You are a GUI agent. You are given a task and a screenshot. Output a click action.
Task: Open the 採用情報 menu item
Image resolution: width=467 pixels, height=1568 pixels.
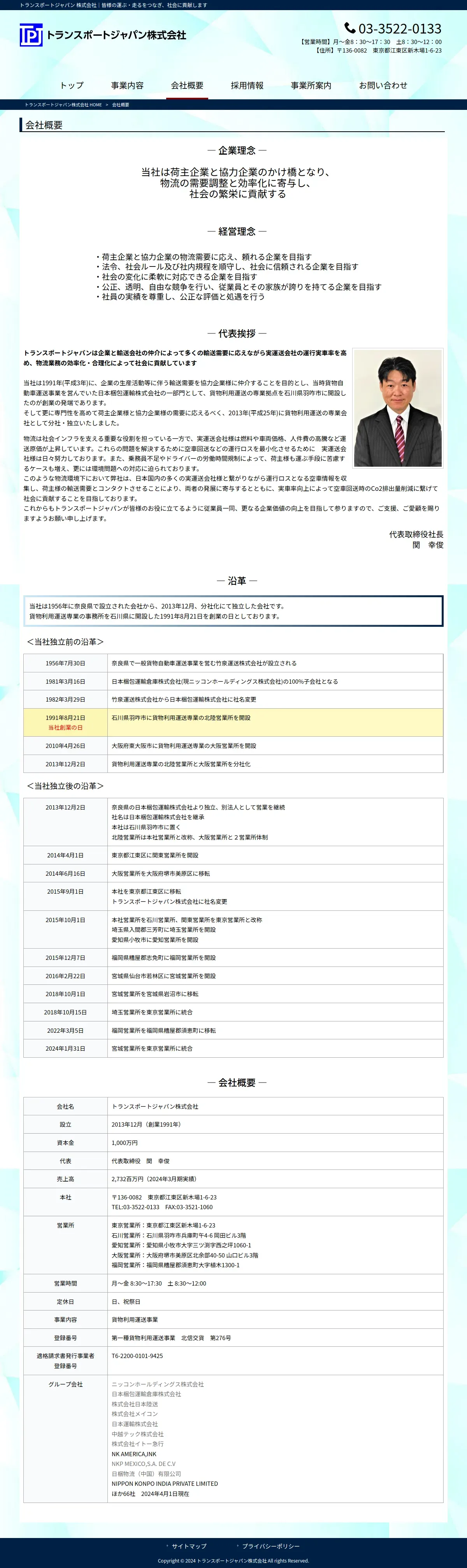point(247,85)
